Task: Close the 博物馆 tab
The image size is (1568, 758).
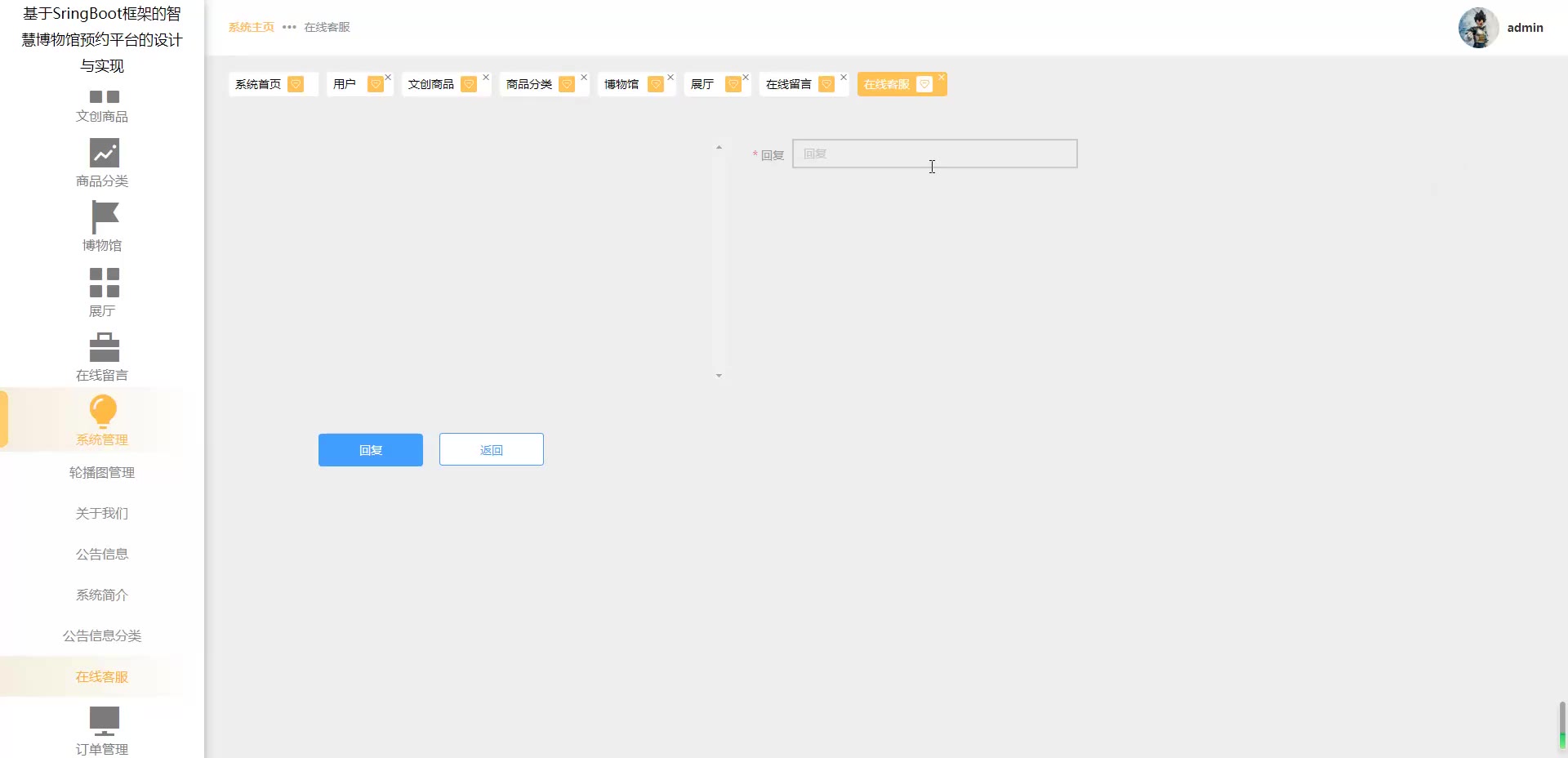Action: [670, 78]
